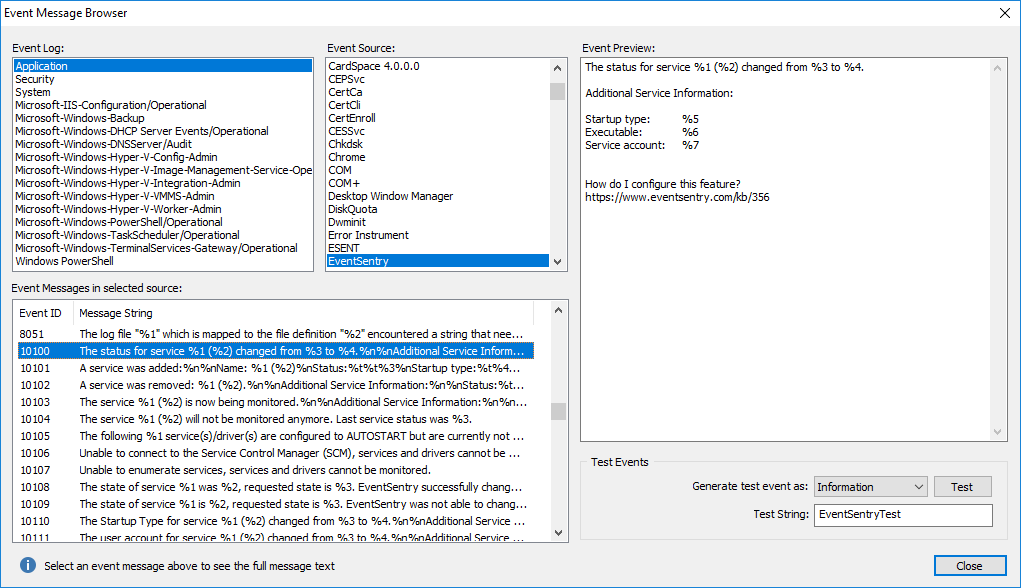The height and width of the screenshot is (588, 1021).
Task: Select Chkdsk event source
Action: pos(438,144)
